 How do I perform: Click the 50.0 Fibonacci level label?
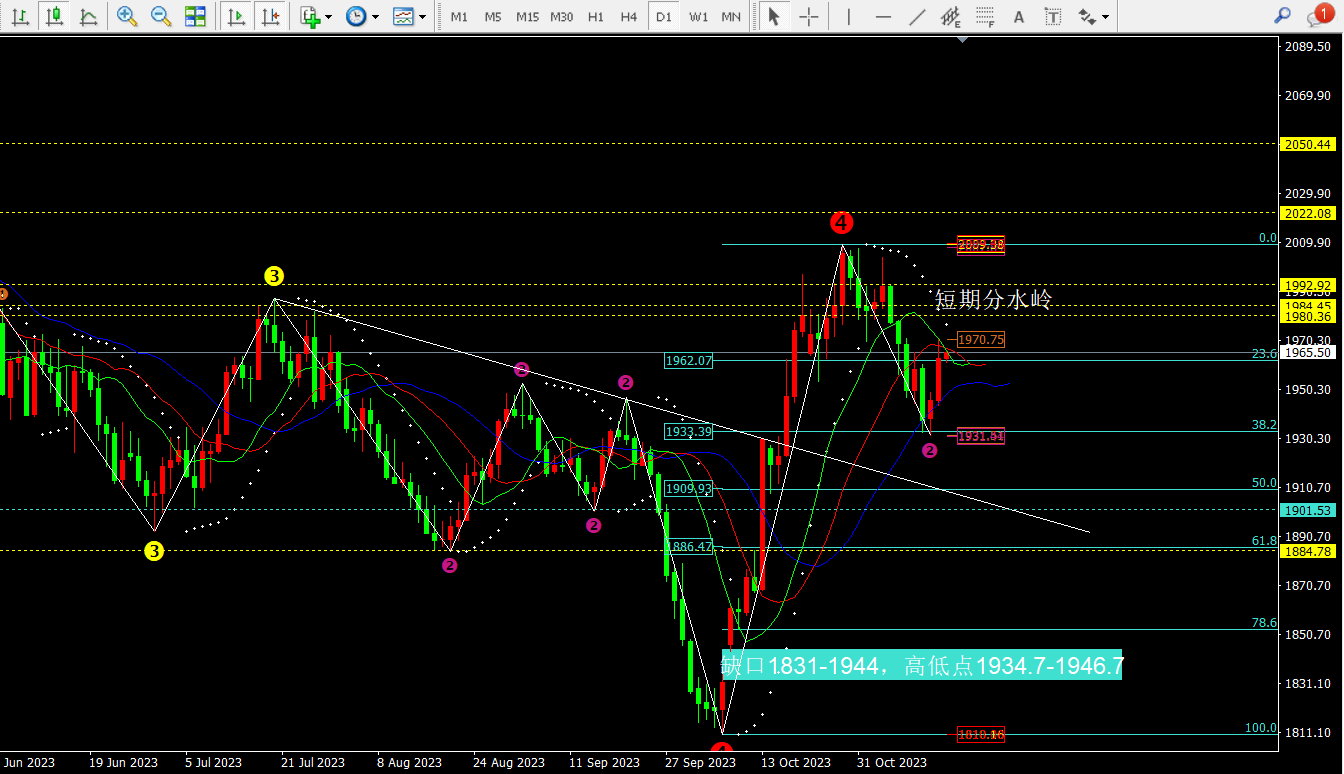(1265, 482)
